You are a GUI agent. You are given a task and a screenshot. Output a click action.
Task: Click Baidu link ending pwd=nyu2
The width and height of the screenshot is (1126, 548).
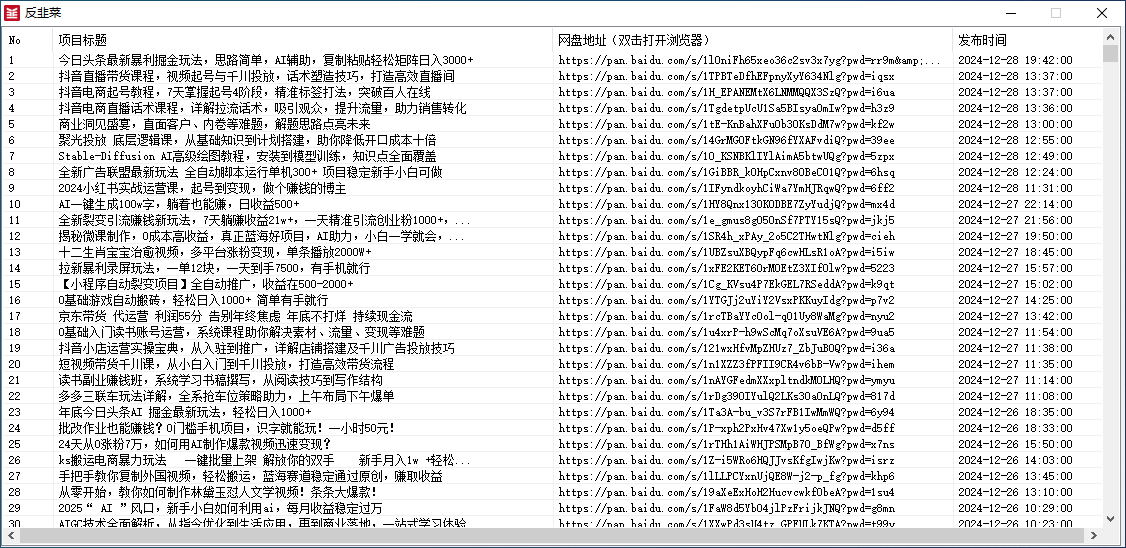coord(727,317)
